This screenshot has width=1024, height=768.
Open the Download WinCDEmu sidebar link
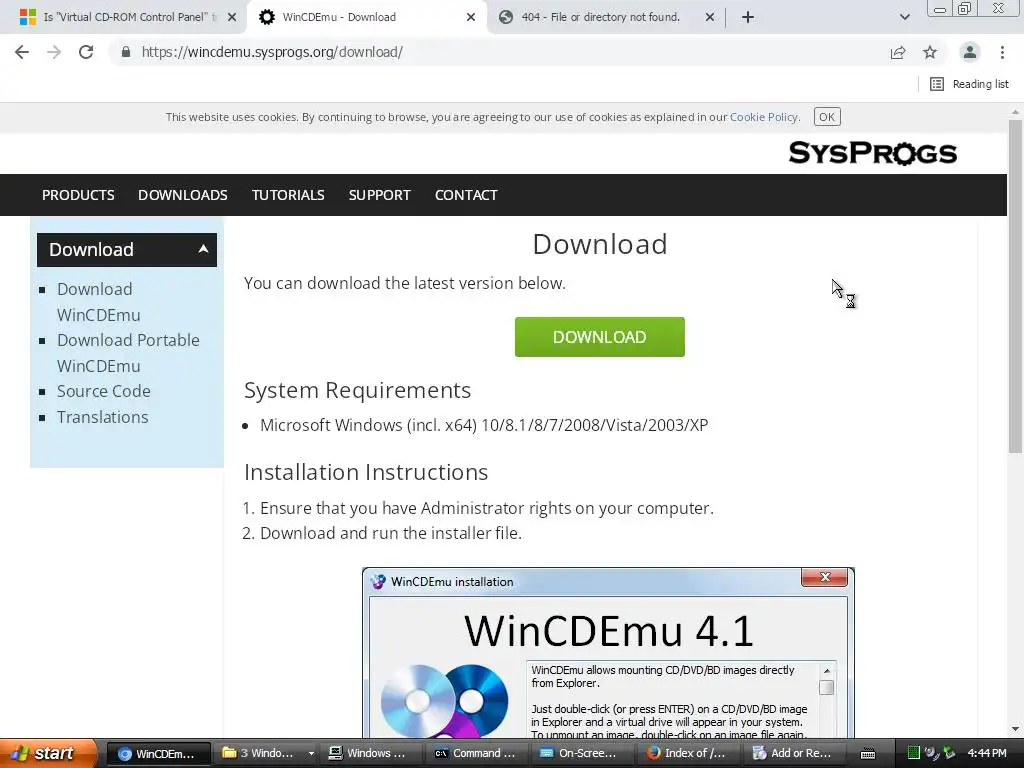(x=98, y=302)
